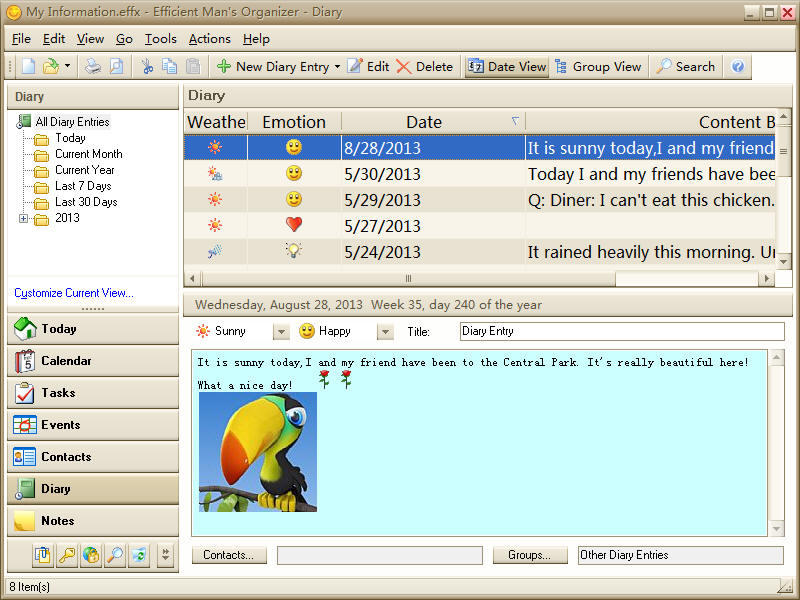Click Customize Current View link
This screenshot has width=800, height=600.
[x=74, y=293]
